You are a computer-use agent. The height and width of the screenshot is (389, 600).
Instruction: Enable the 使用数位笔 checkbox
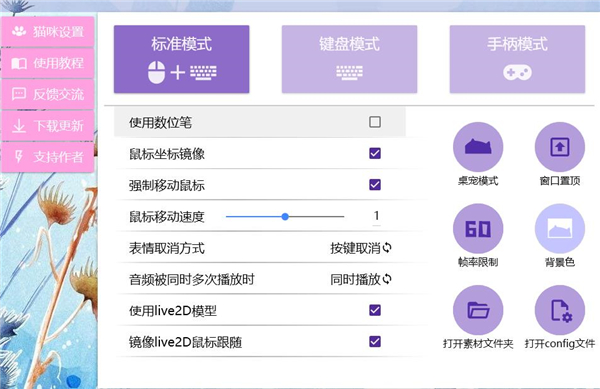[x=375, y=122]
